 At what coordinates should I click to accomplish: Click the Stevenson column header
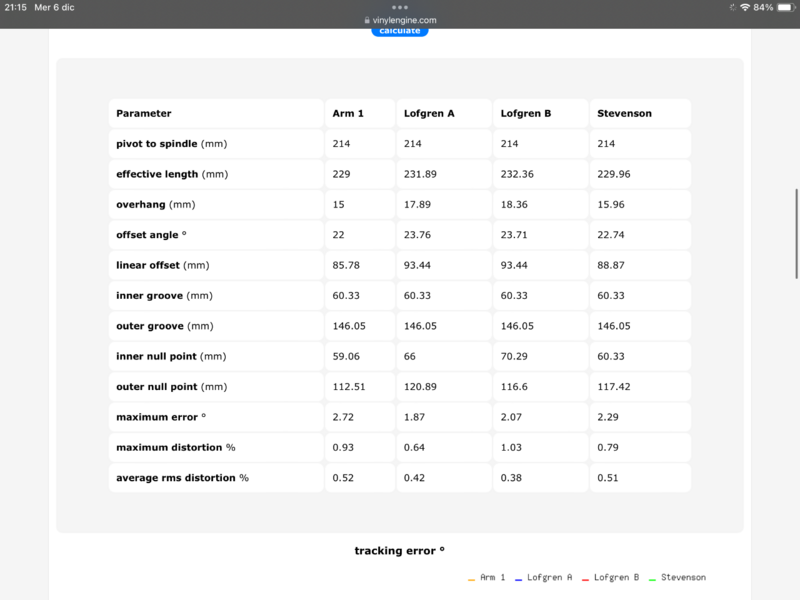coord(624,114)
